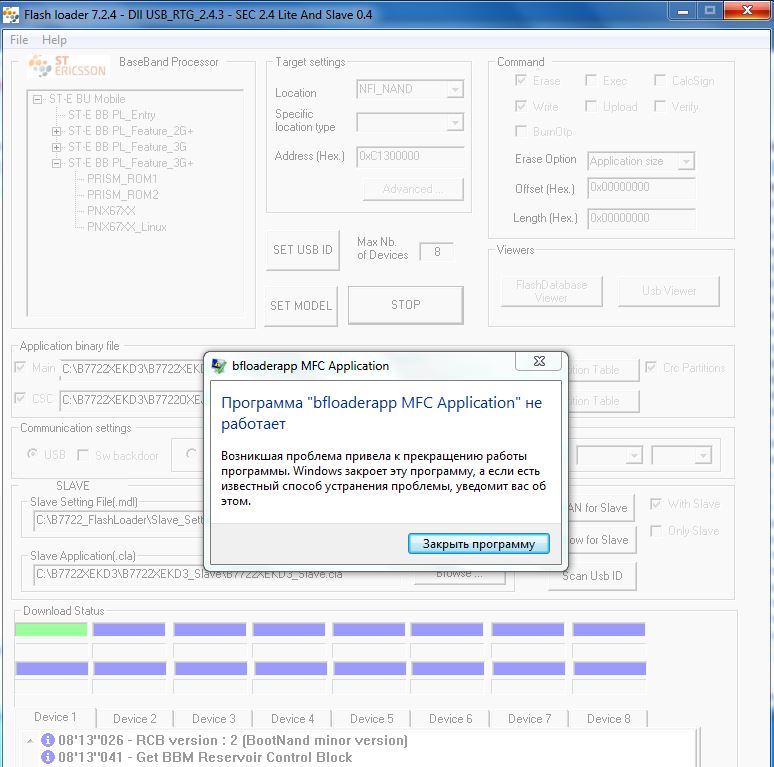This screenshot has width=774, height=767.
Task: Enable the Verify checkbox
Action: click(x=659, y=106)
